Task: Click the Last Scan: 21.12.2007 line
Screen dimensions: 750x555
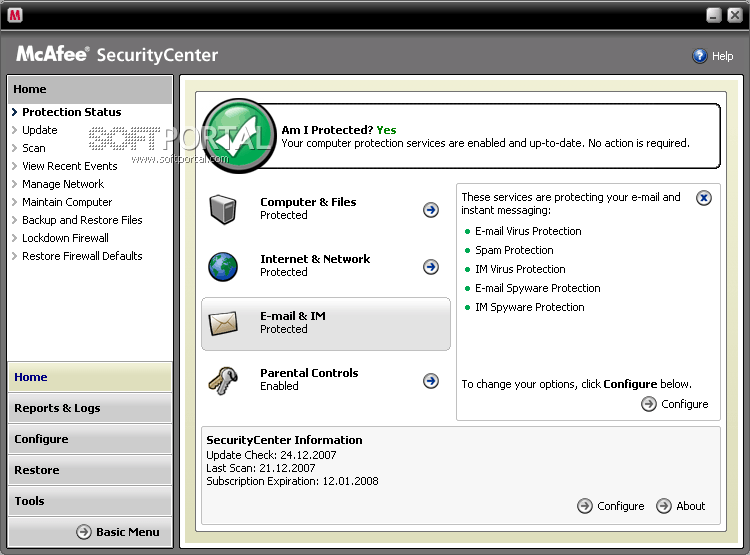Action: [261, 468]
